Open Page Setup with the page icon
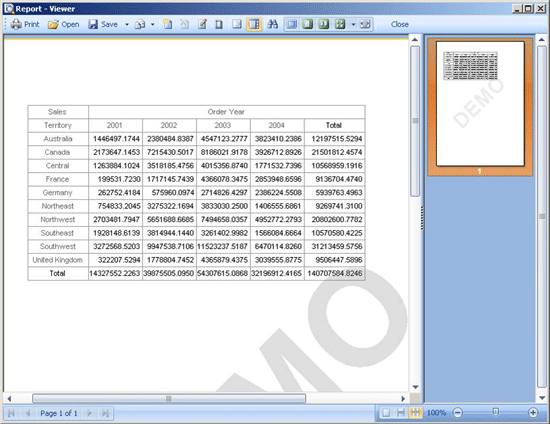Screen dimensions: 550x424 click(219, 24)
